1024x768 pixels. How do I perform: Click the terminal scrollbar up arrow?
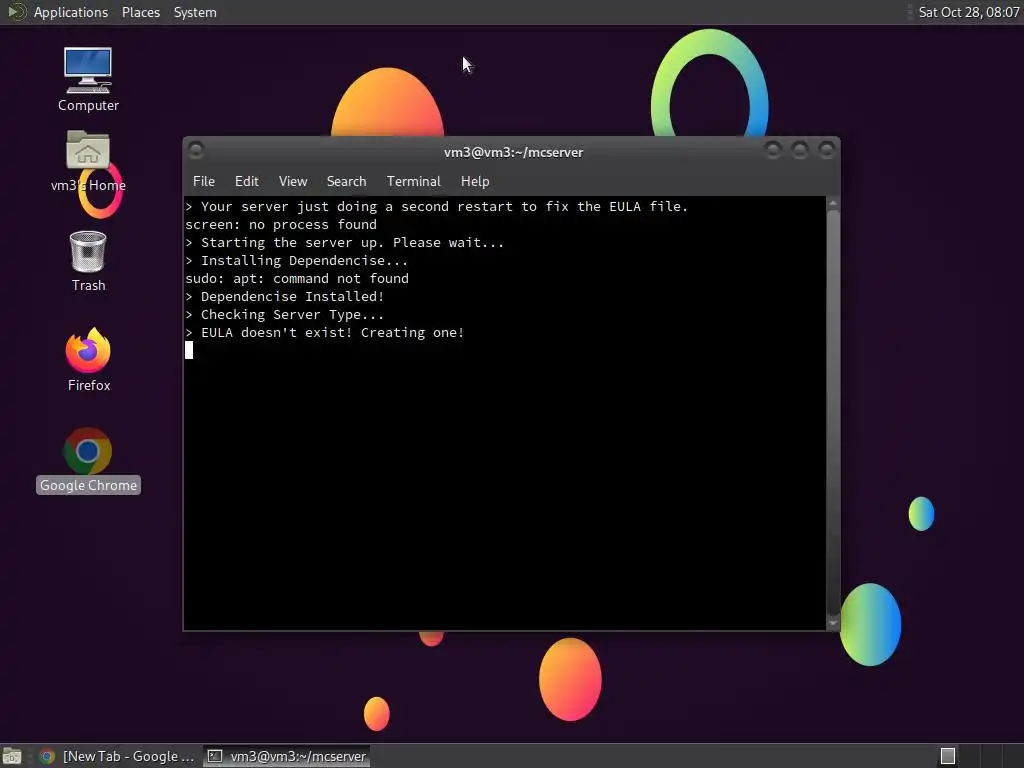pyautogui.click(x=833, y=204)
